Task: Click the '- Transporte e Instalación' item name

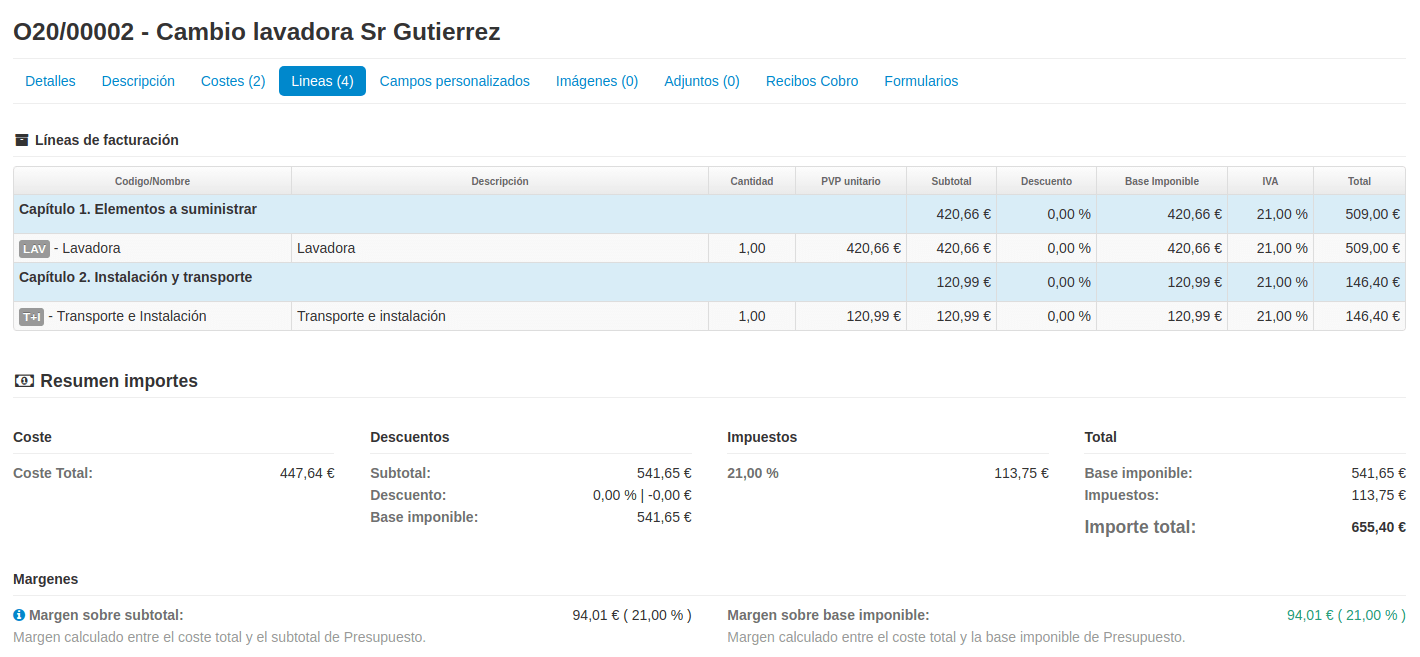Action: (130, 316)
